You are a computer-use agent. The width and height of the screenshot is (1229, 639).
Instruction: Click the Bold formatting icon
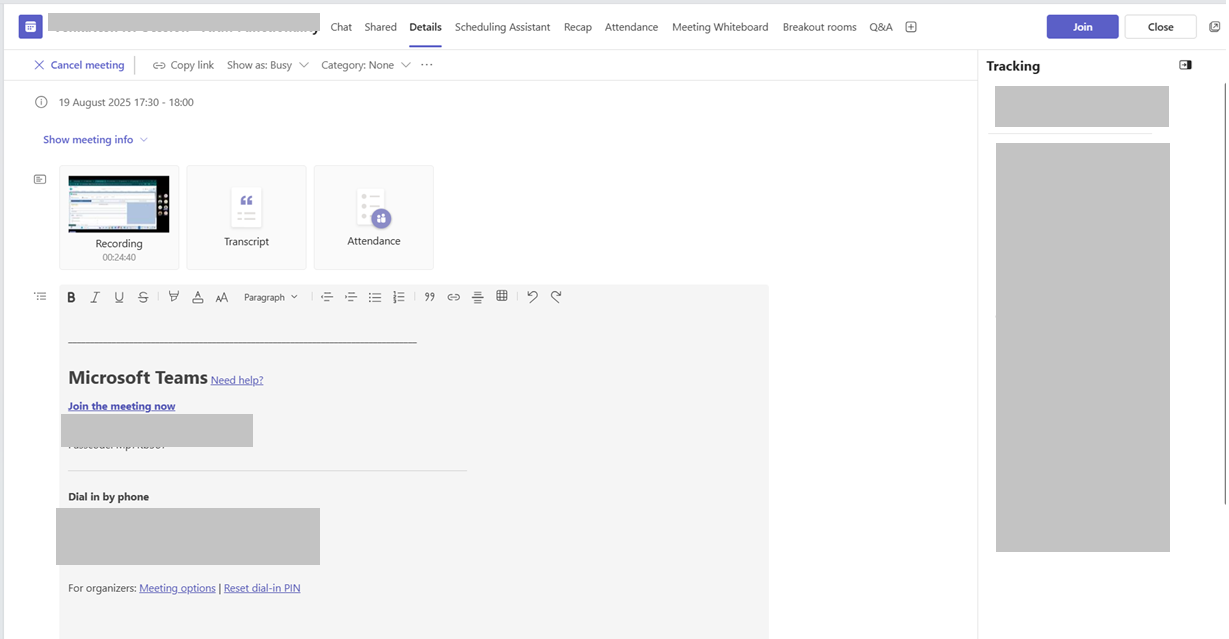[x=71, y=297]
